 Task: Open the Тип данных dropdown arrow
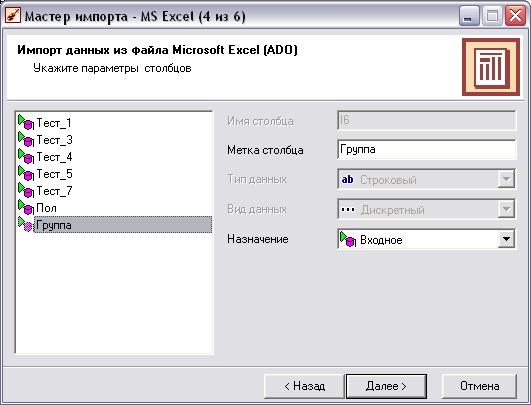506,179
